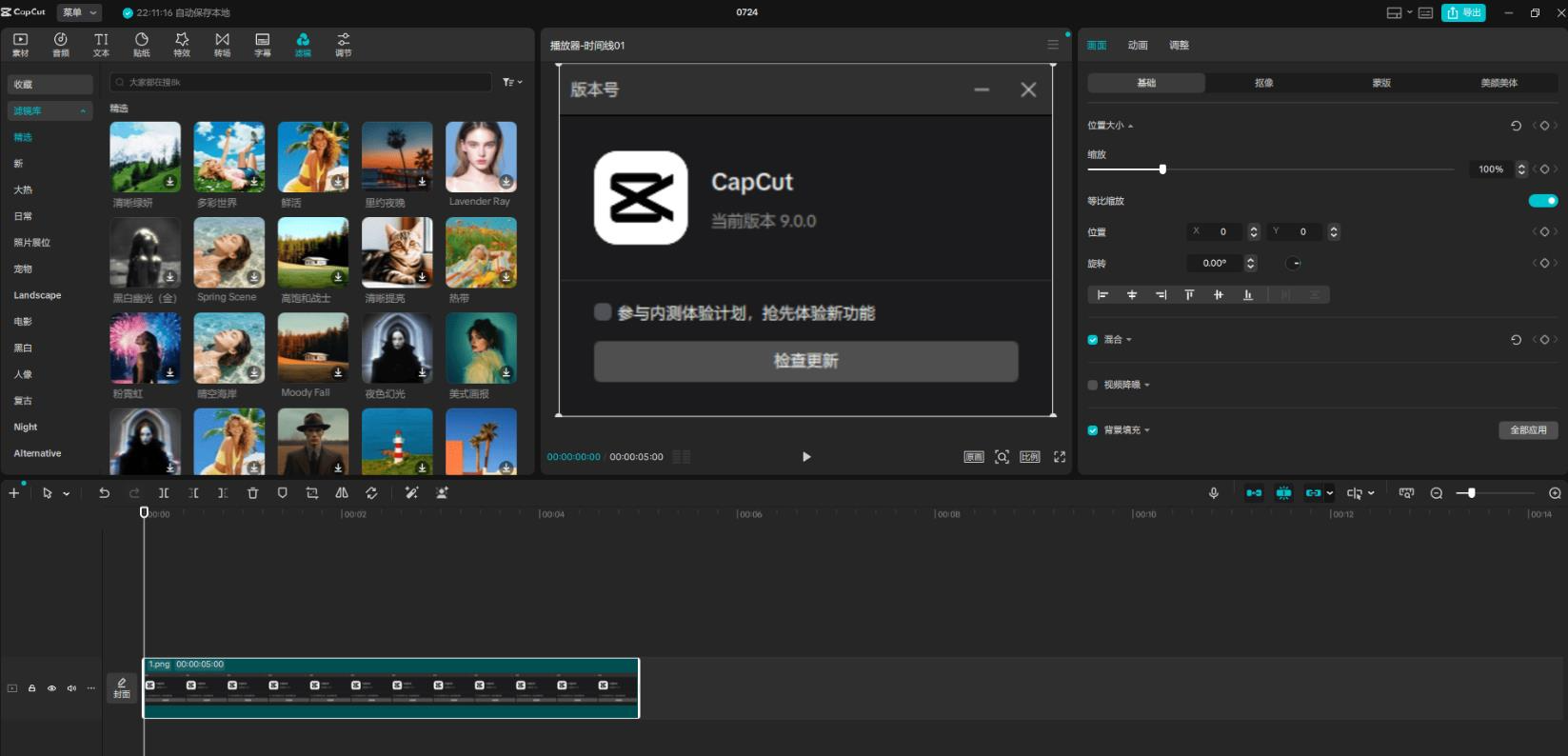Uncheck the 混合 blend checkbox
Image resolution: width=1568 pixels, height=756 pixels.
click(x=1093, y=340)
